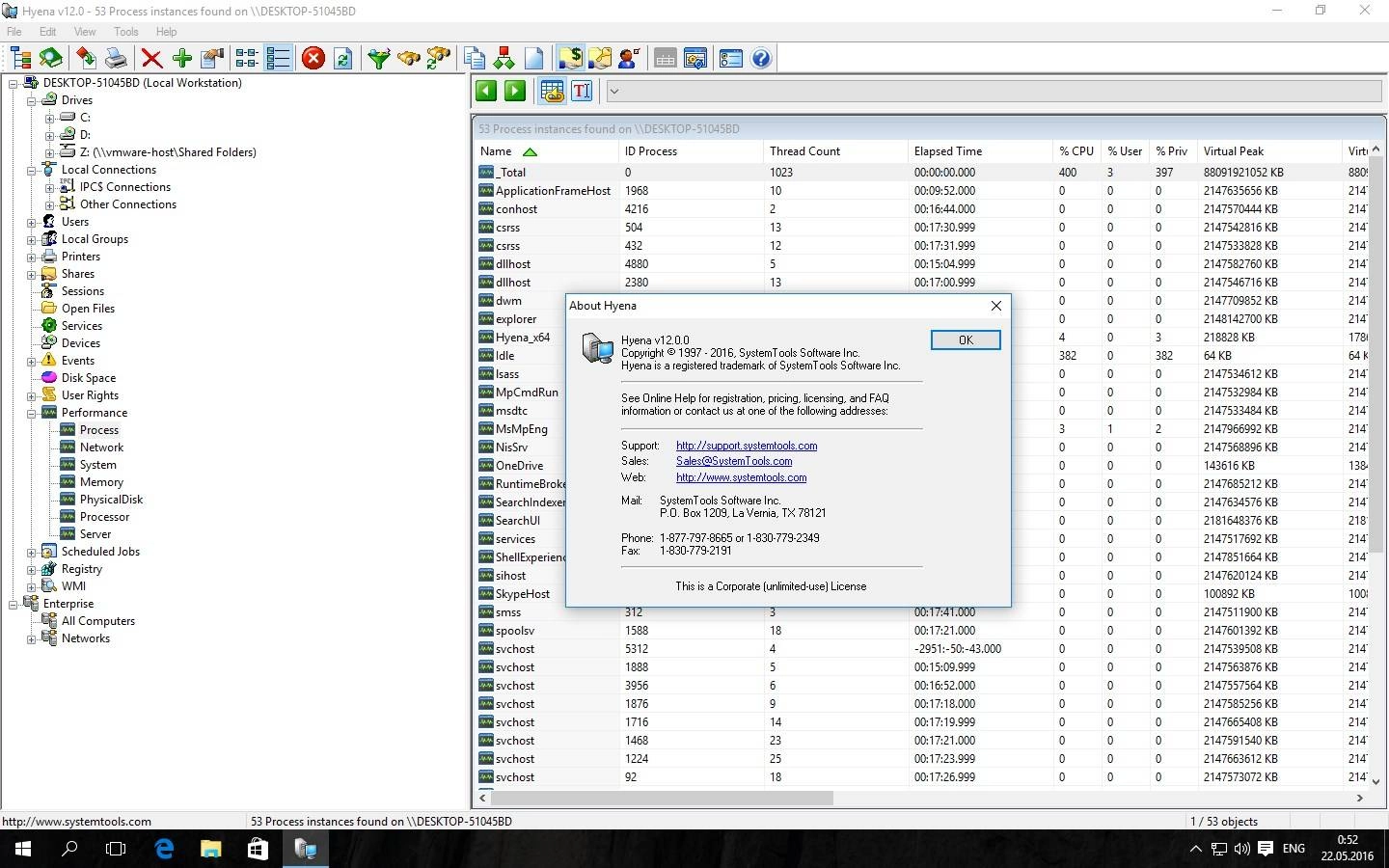Sort by the Name column header
The height and width of the screenshot is (868, 1389).
pyautogui.click(x=546, y=151)
